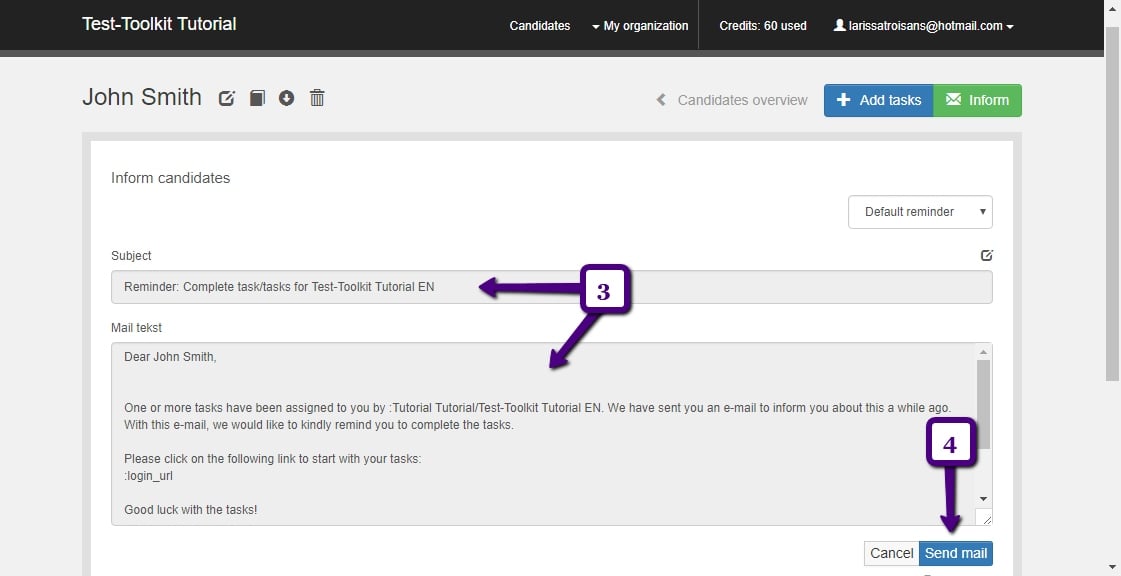Open the Default reminder template dropdown

tap(920, 212)
